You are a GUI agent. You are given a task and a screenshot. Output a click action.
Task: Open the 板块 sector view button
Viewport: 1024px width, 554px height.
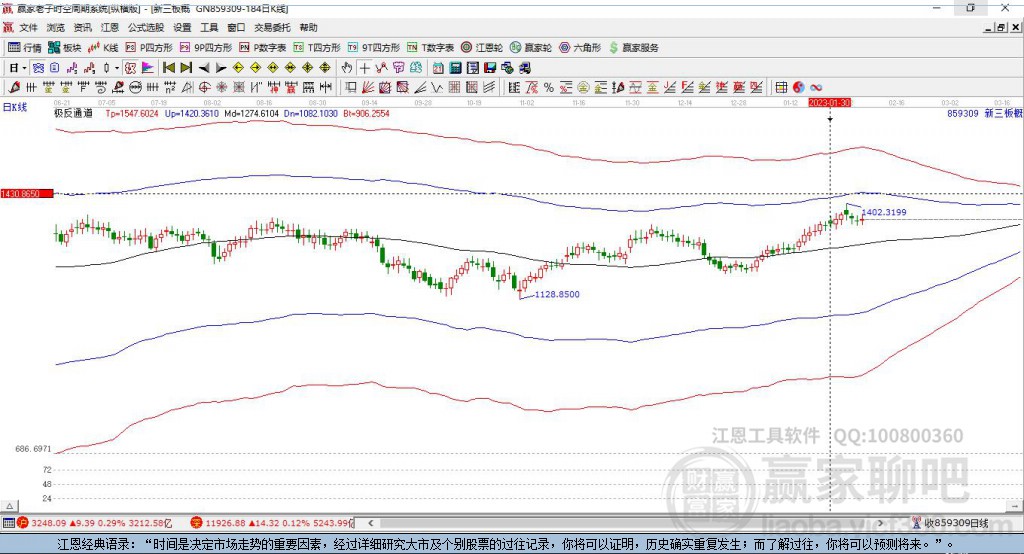click(65, 48)
